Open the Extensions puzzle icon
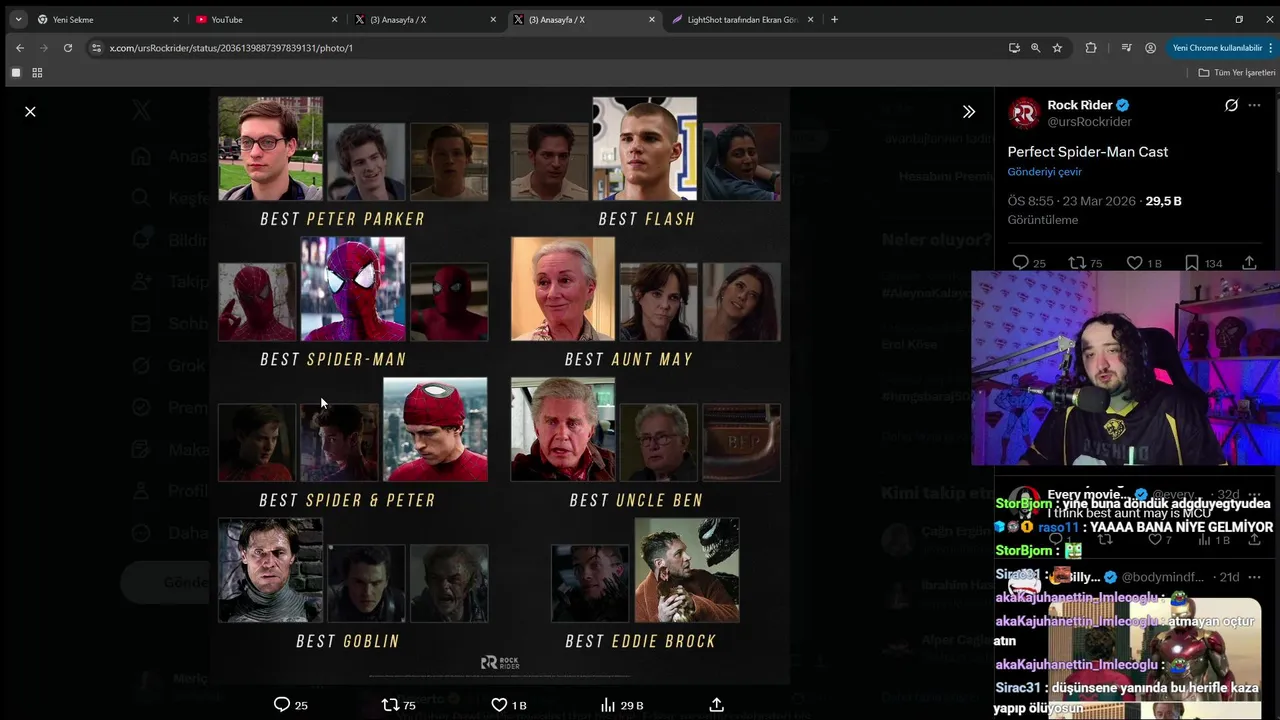1280x720 pixels. point(1091,47)
